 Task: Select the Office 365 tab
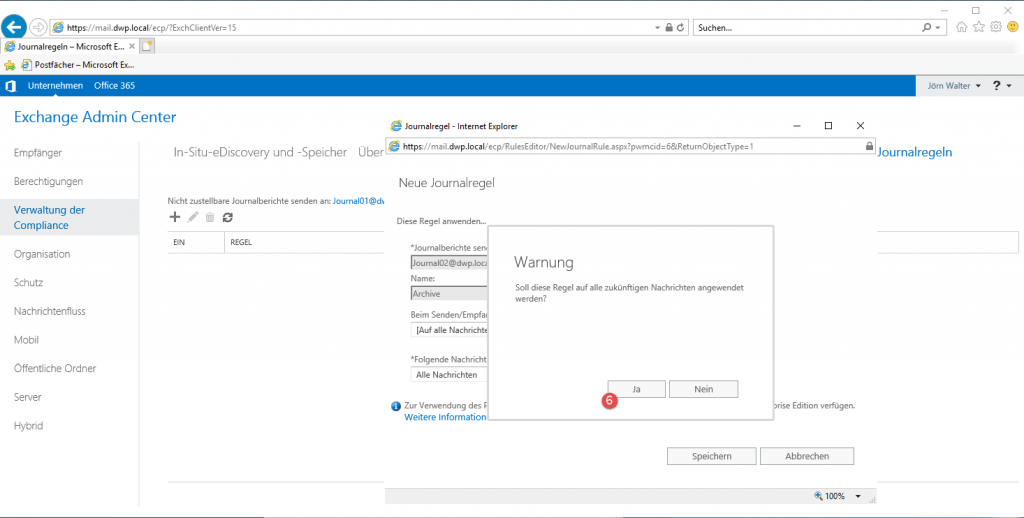[114, 86]
